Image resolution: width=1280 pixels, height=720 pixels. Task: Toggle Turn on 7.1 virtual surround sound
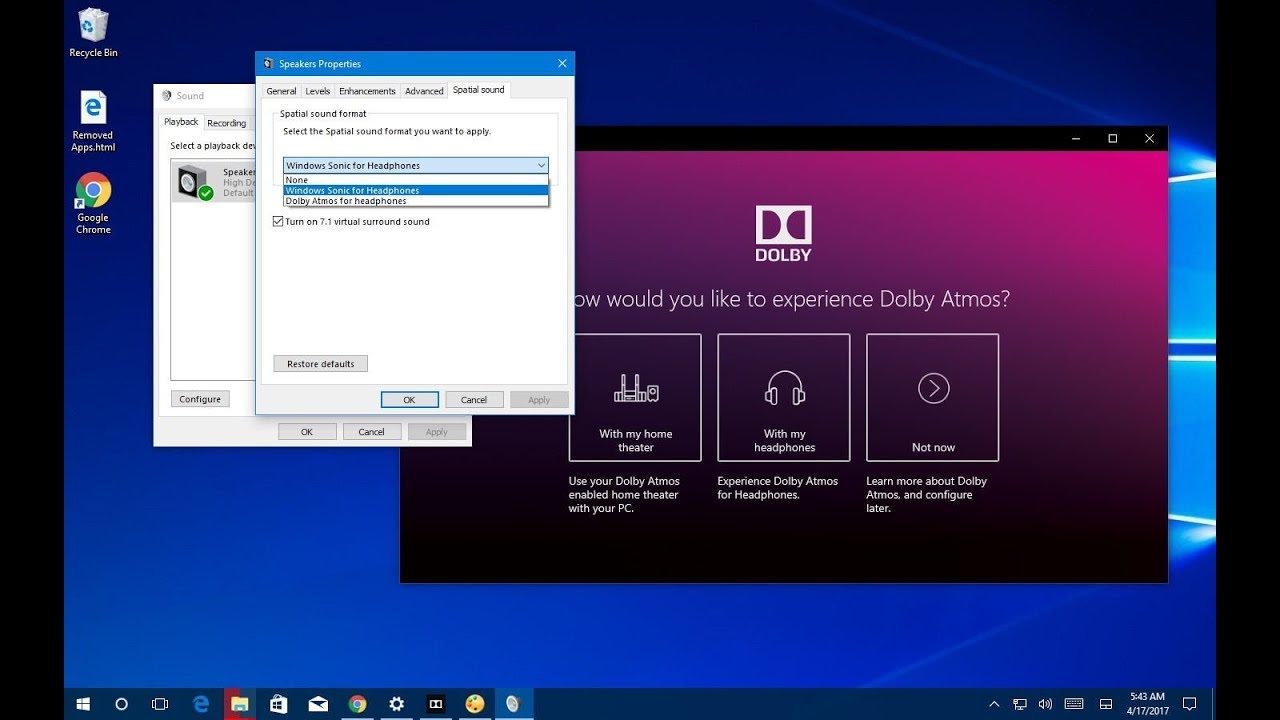(351, 222)
